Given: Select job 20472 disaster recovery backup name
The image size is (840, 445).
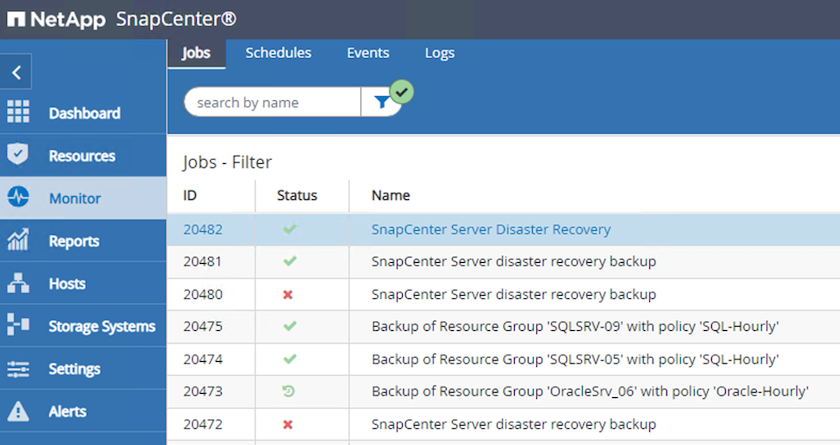Looking at the screenshot, I should pyautogui.click(x=514, y=424).
